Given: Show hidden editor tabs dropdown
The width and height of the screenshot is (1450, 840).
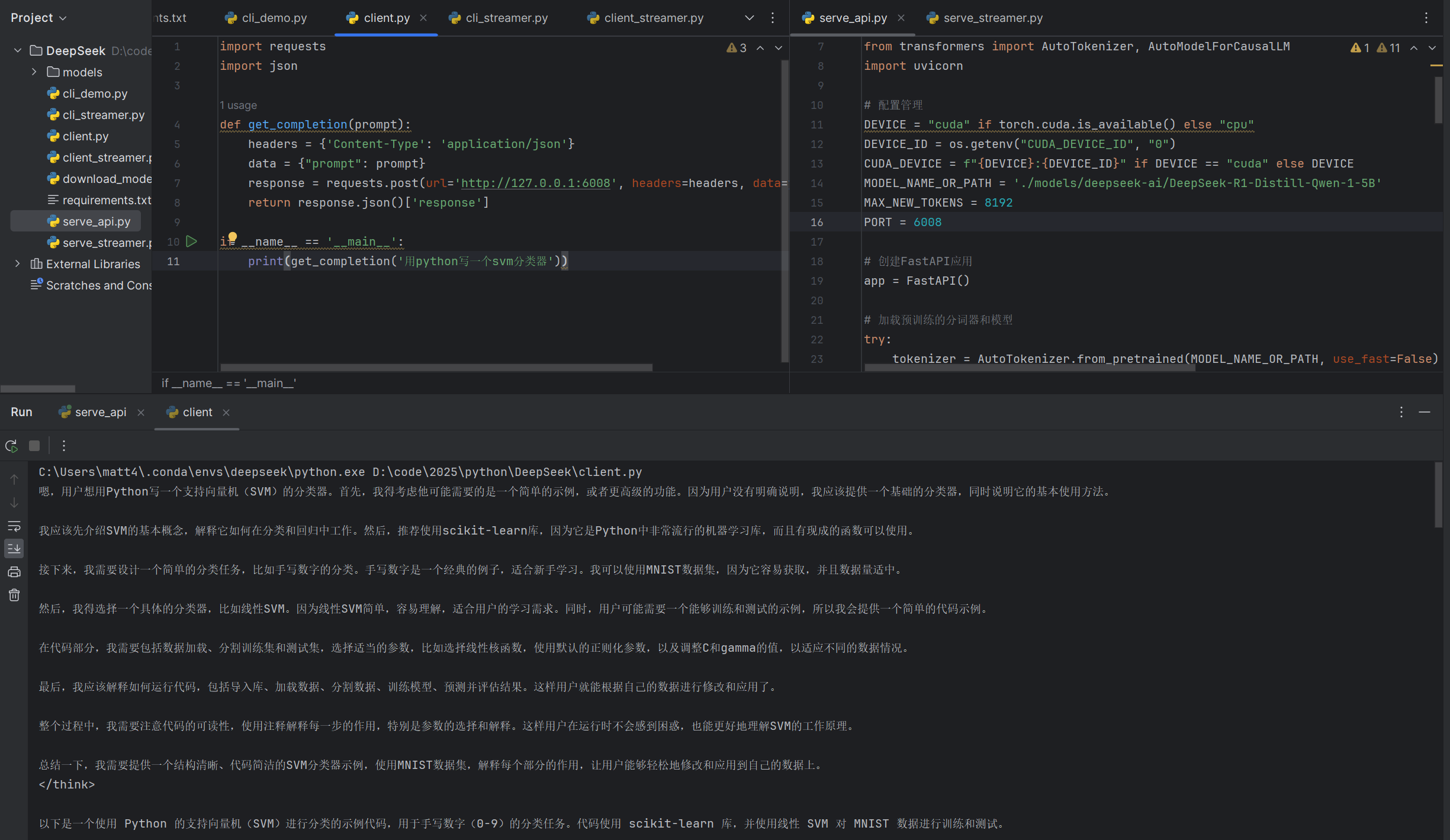Looking at the screenshot, I should point(749,18).
